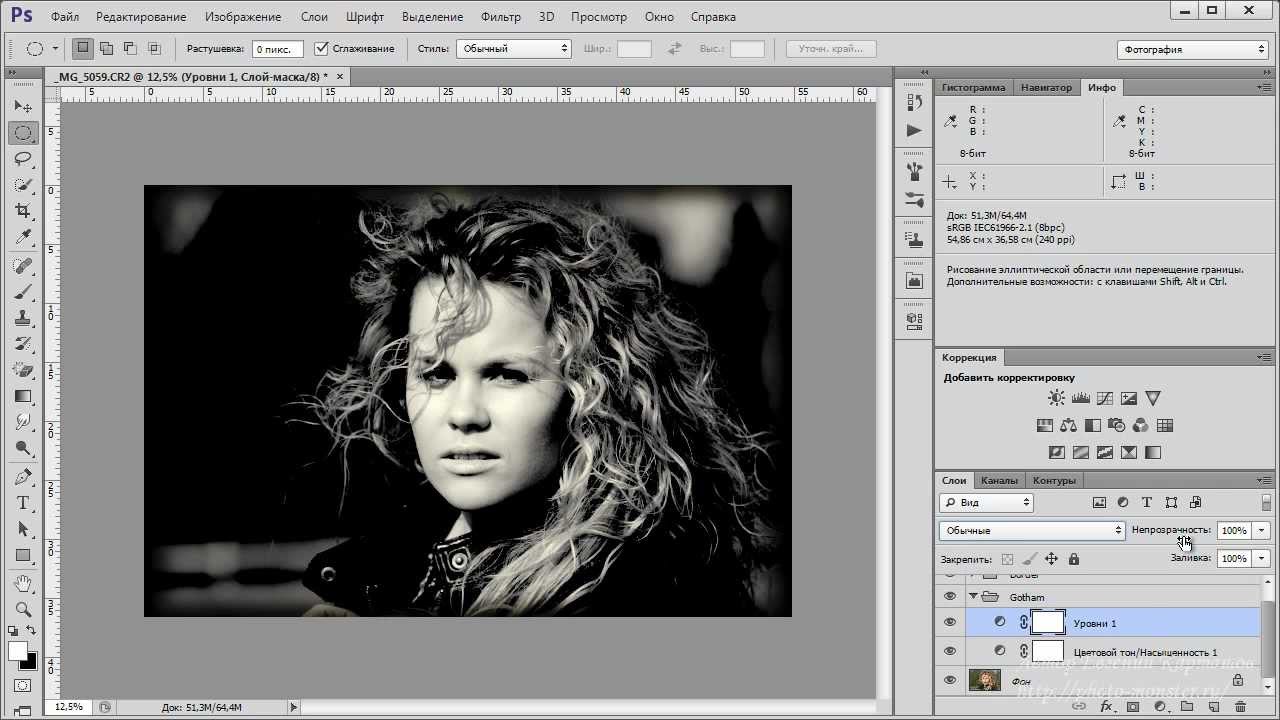Toggle the Сглаживание anti-alias checkbox

(321, 48)
